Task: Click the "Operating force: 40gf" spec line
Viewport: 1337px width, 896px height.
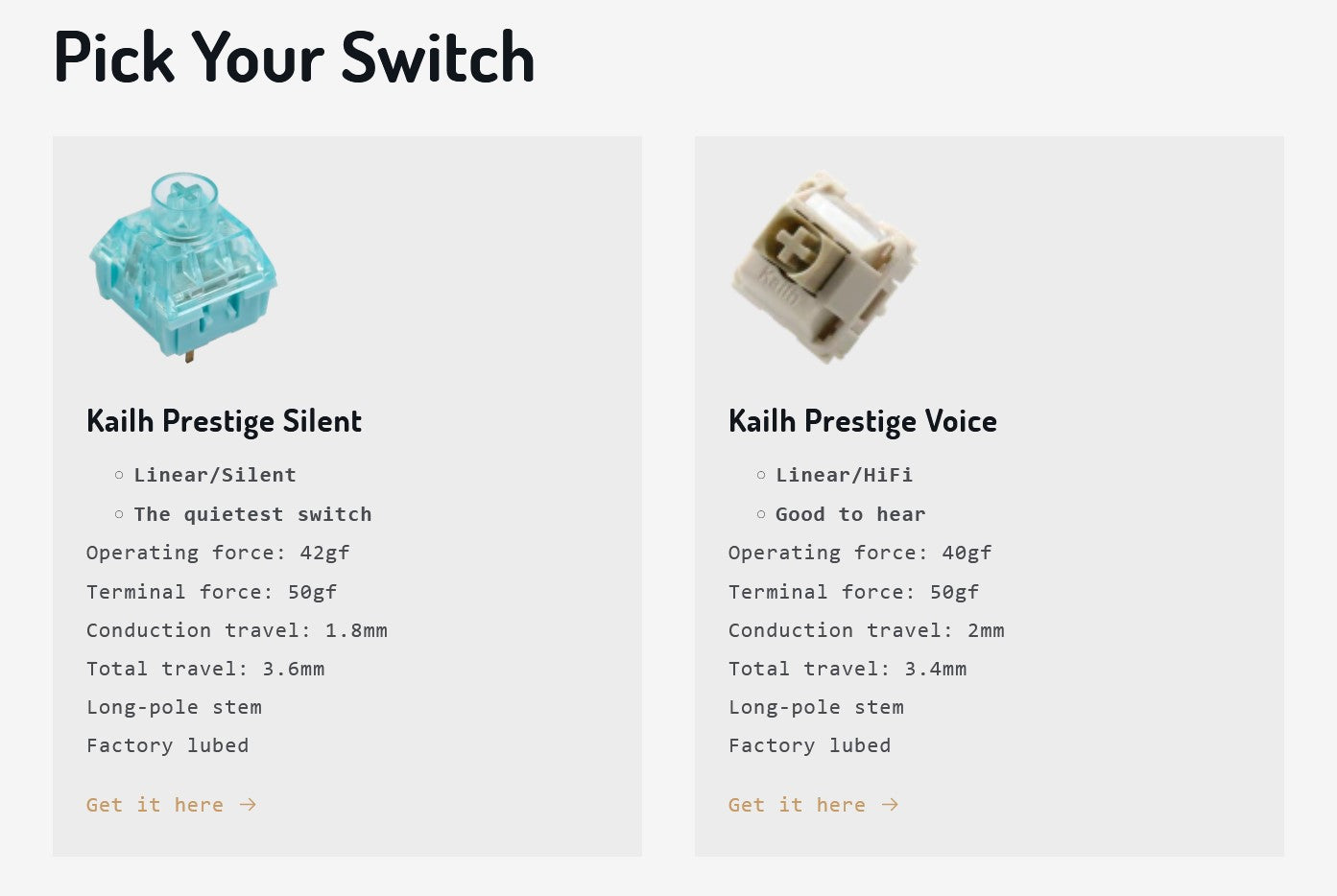Action: (860, 553)
